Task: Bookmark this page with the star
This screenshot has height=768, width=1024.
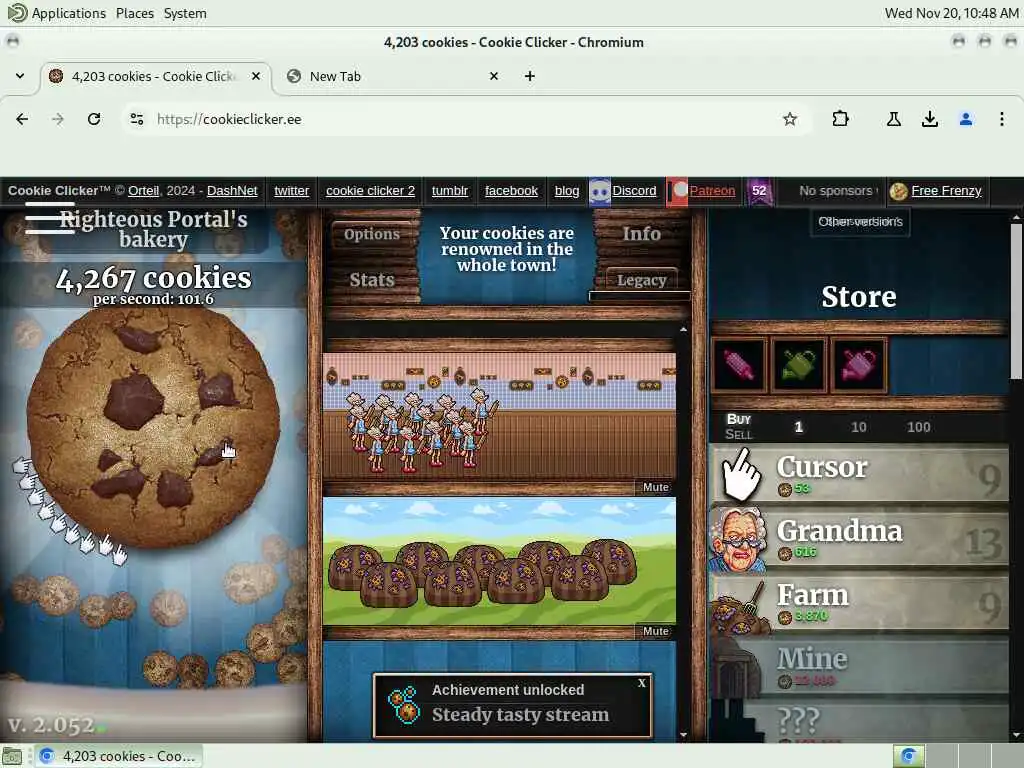Action: point(790,119)
